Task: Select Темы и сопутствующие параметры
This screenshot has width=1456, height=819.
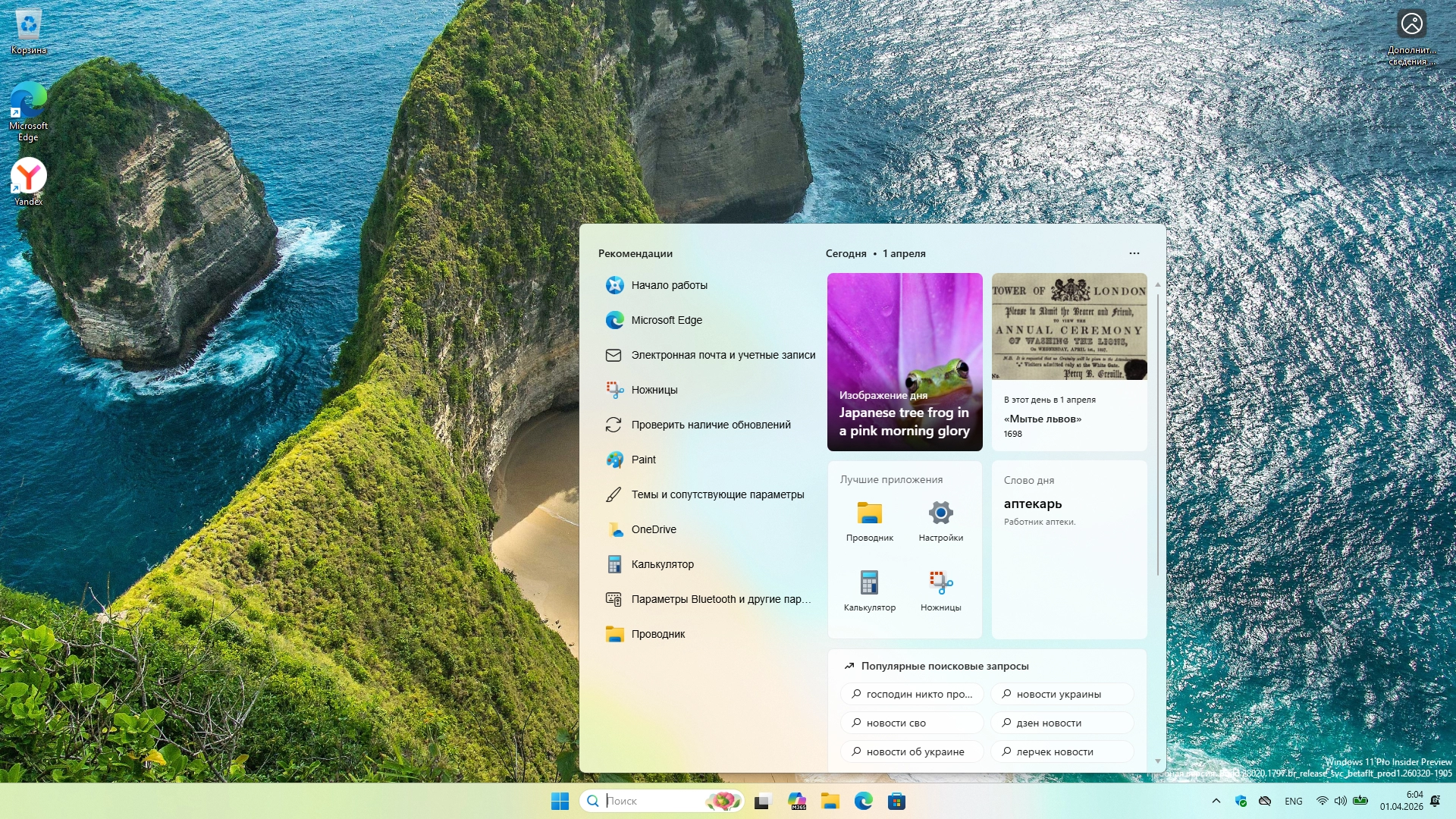Action: click(x=717, y=494)
